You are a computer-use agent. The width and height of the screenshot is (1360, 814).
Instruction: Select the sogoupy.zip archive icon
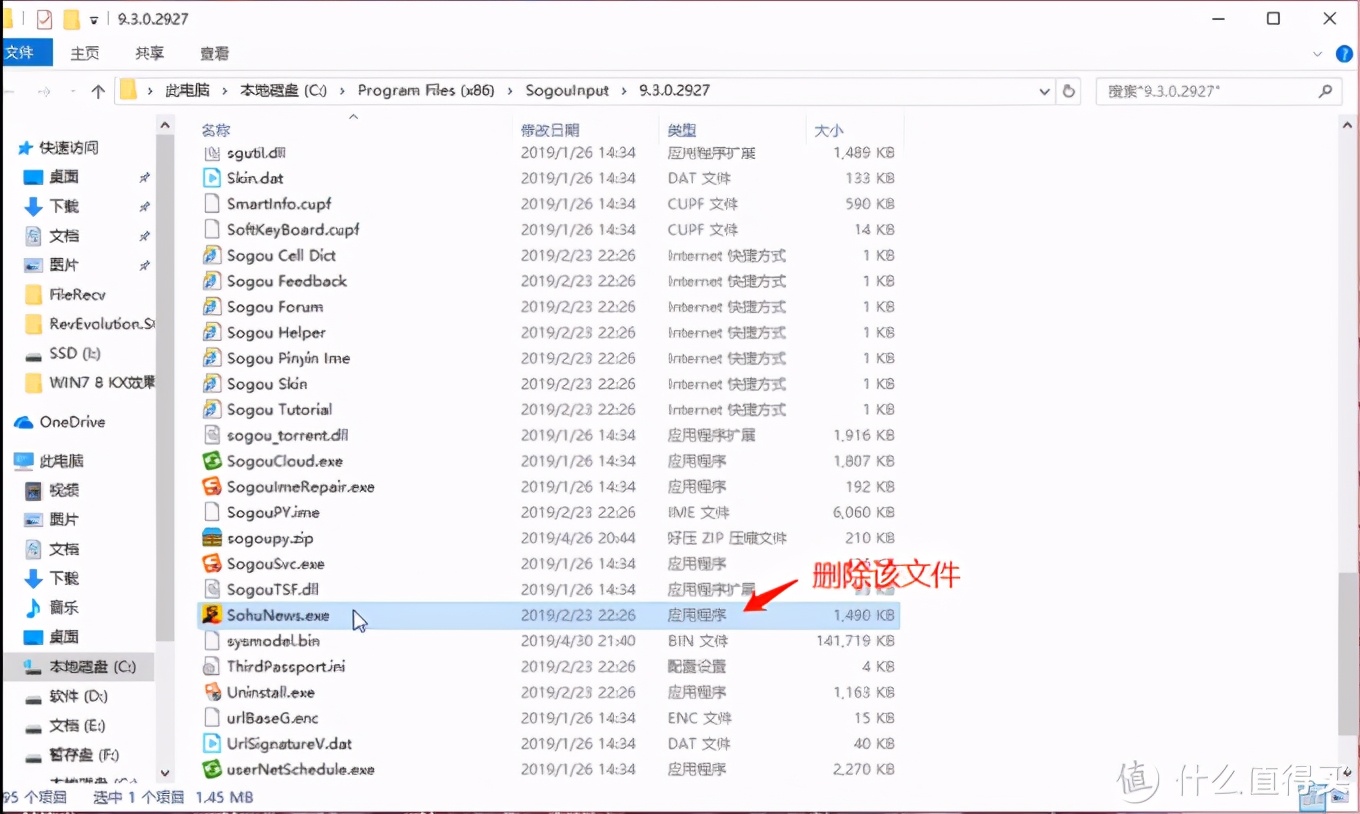click(x=211, y=538)
